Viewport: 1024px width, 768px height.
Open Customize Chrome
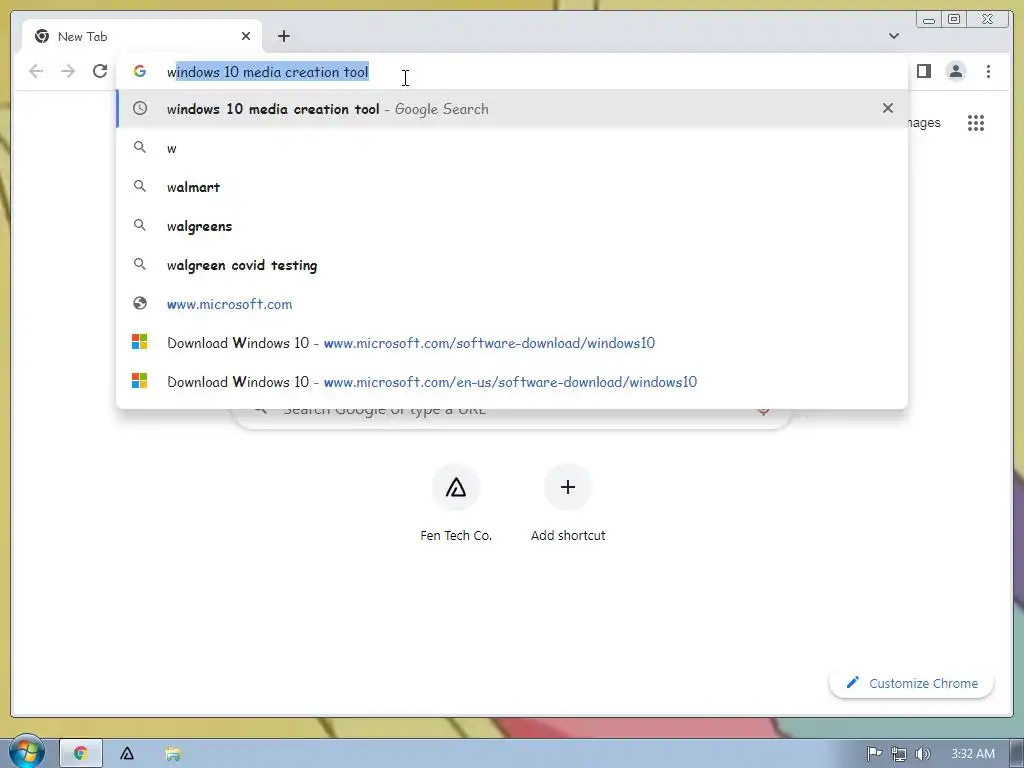(912, 683)
